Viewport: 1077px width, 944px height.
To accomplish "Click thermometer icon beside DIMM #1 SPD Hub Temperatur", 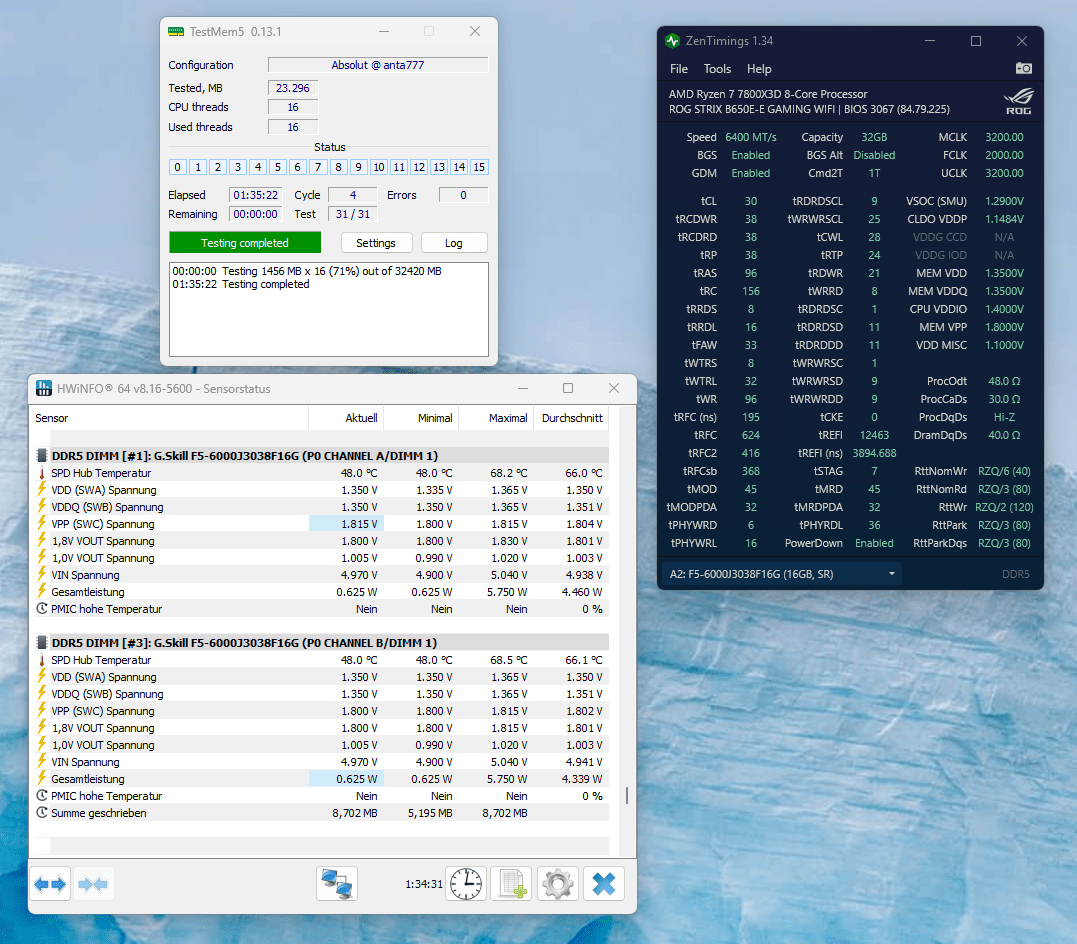I will (42, 473).
